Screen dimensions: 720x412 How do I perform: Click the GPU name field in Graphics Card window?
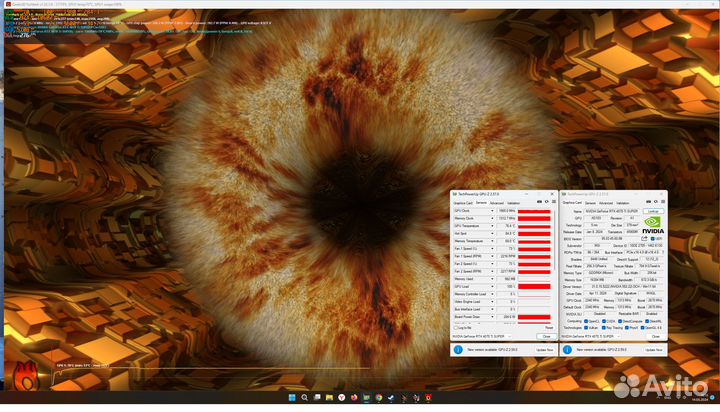tap(612, 211)
